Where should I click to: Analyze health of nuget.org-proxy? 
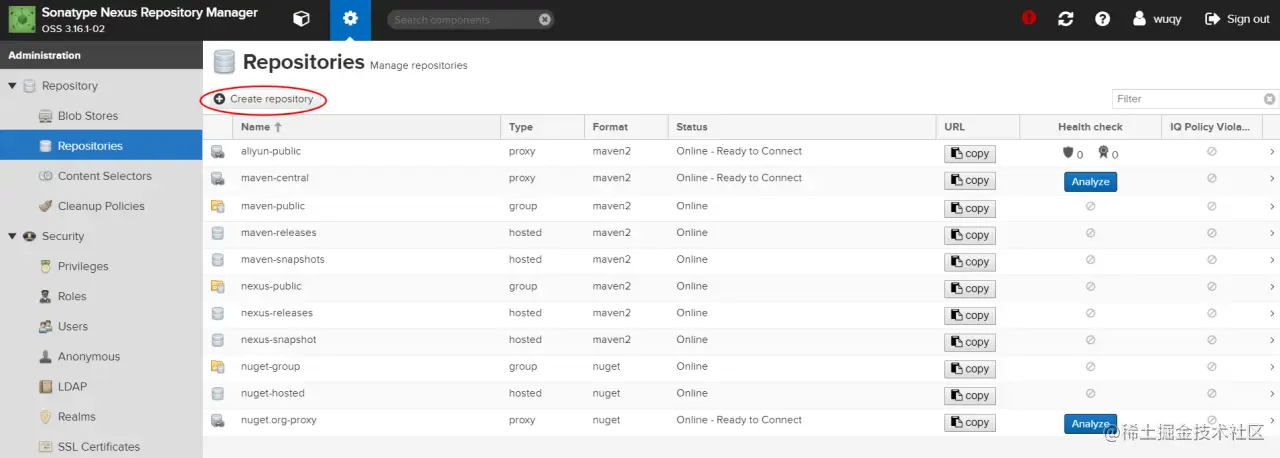[1090, 424]
